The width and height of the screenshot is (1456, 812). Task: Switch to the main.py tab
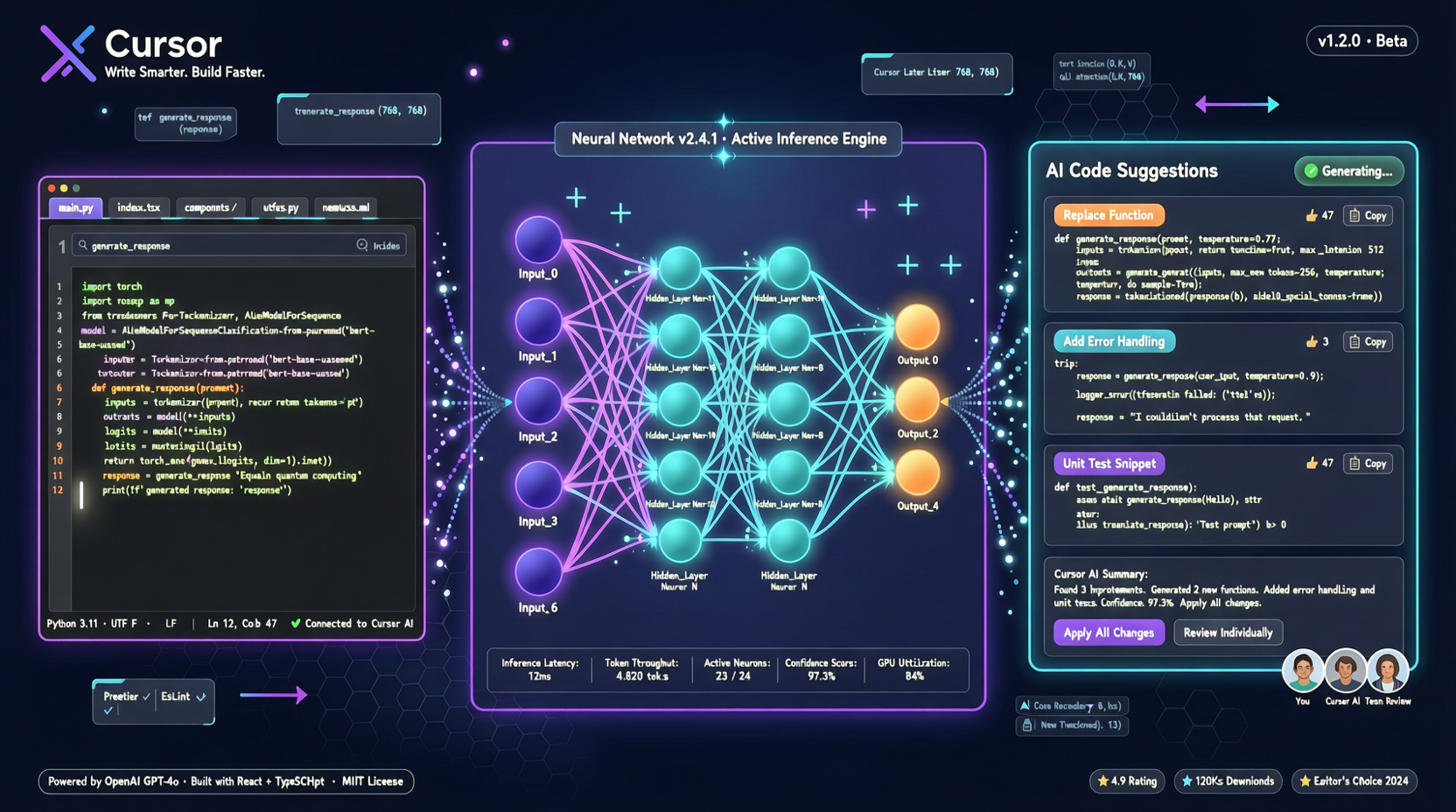pyautogui.click(x=76, y=207)
